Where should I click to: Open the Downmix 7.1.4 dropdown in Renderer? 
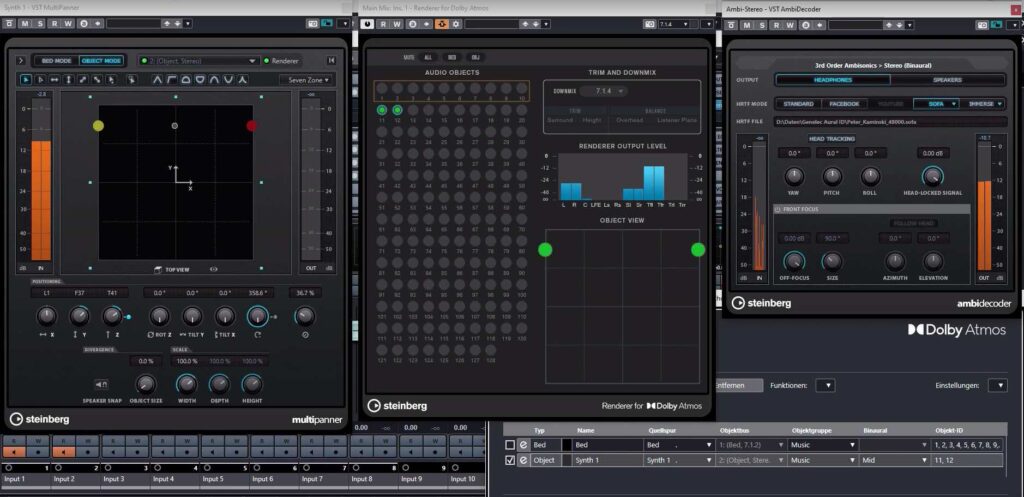pos(603,91)
